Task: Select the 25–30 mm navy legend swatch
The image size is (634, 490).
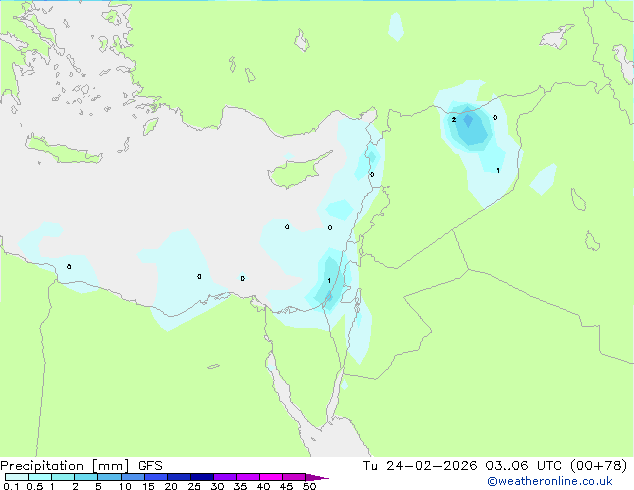Action: 201,477
